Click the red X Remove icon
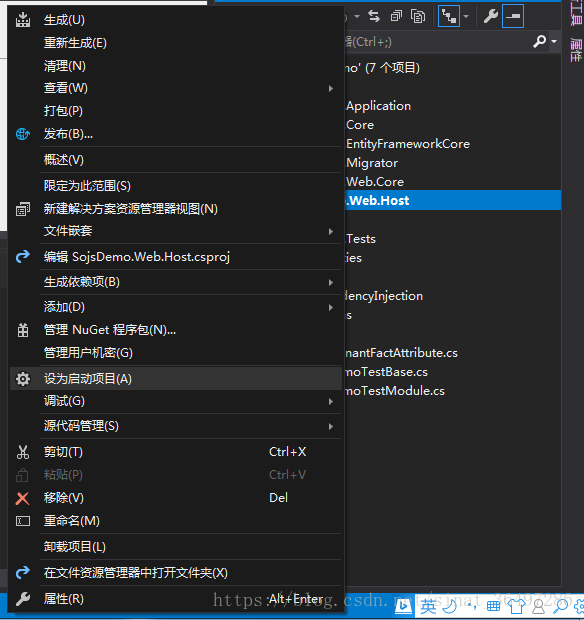The height and width of the screenshot is (620, 584). click(22, 498)
